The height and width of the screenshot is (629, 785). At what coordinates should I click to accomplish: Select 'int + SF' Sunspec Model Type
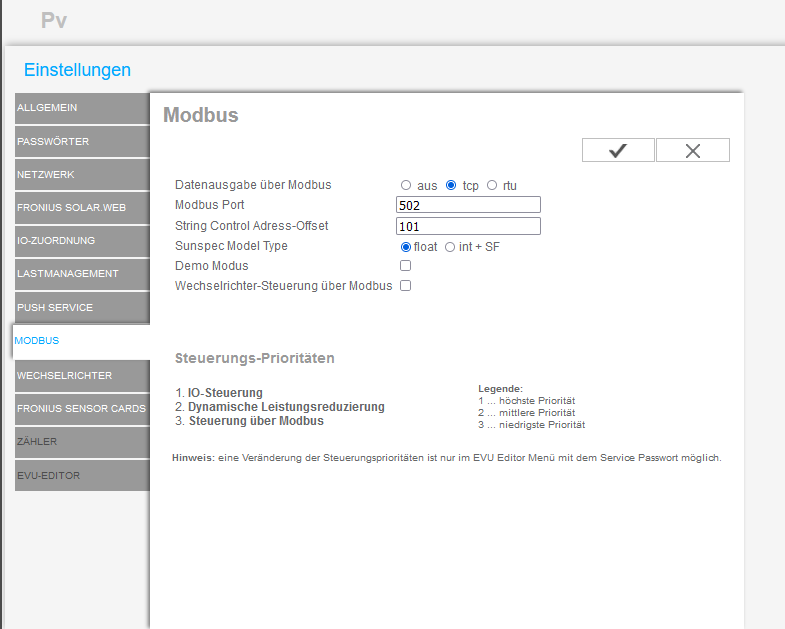(x=450, y=246)
